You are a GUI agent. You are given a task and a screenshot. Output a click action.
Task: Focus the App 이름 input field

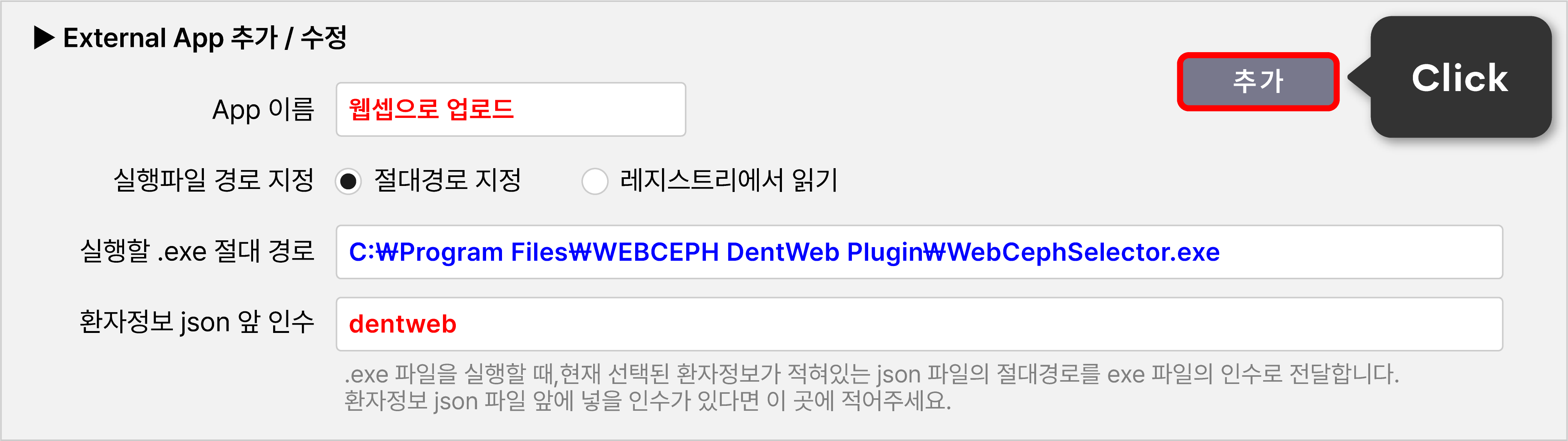511,110
